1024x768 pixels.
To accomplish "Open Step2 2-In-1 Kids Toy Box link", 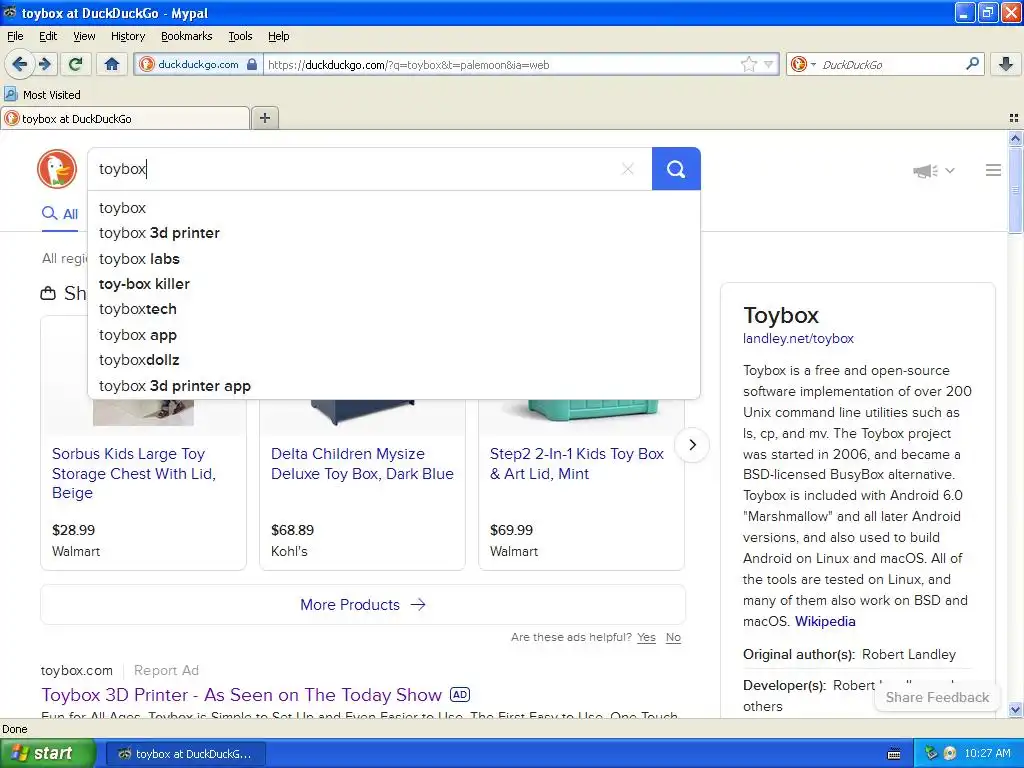I will (x=577, y=464).
